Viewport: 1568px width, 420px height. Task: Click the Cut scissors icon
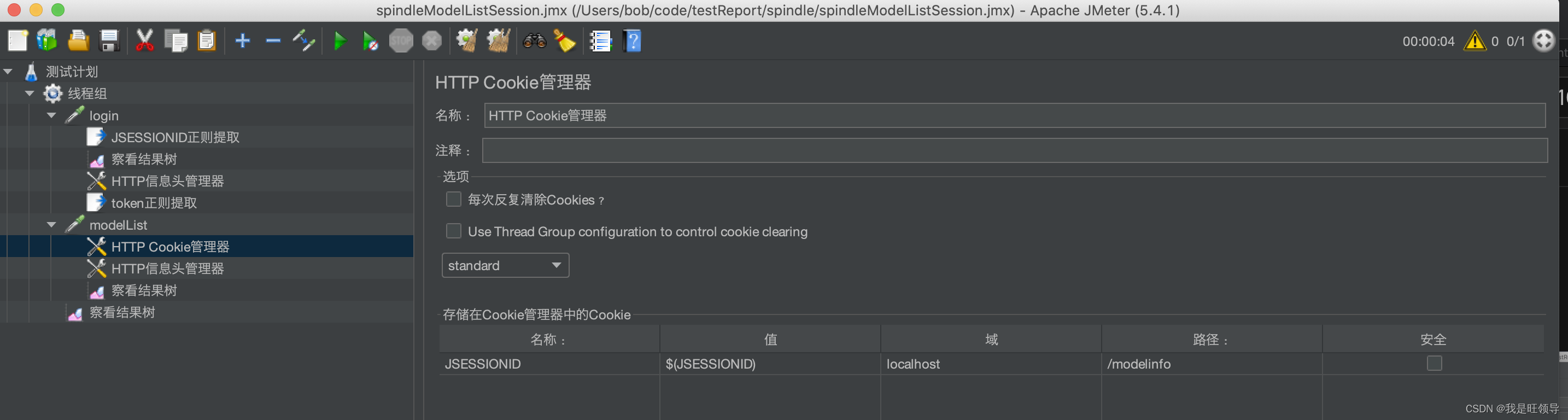(x=144, y=41)
